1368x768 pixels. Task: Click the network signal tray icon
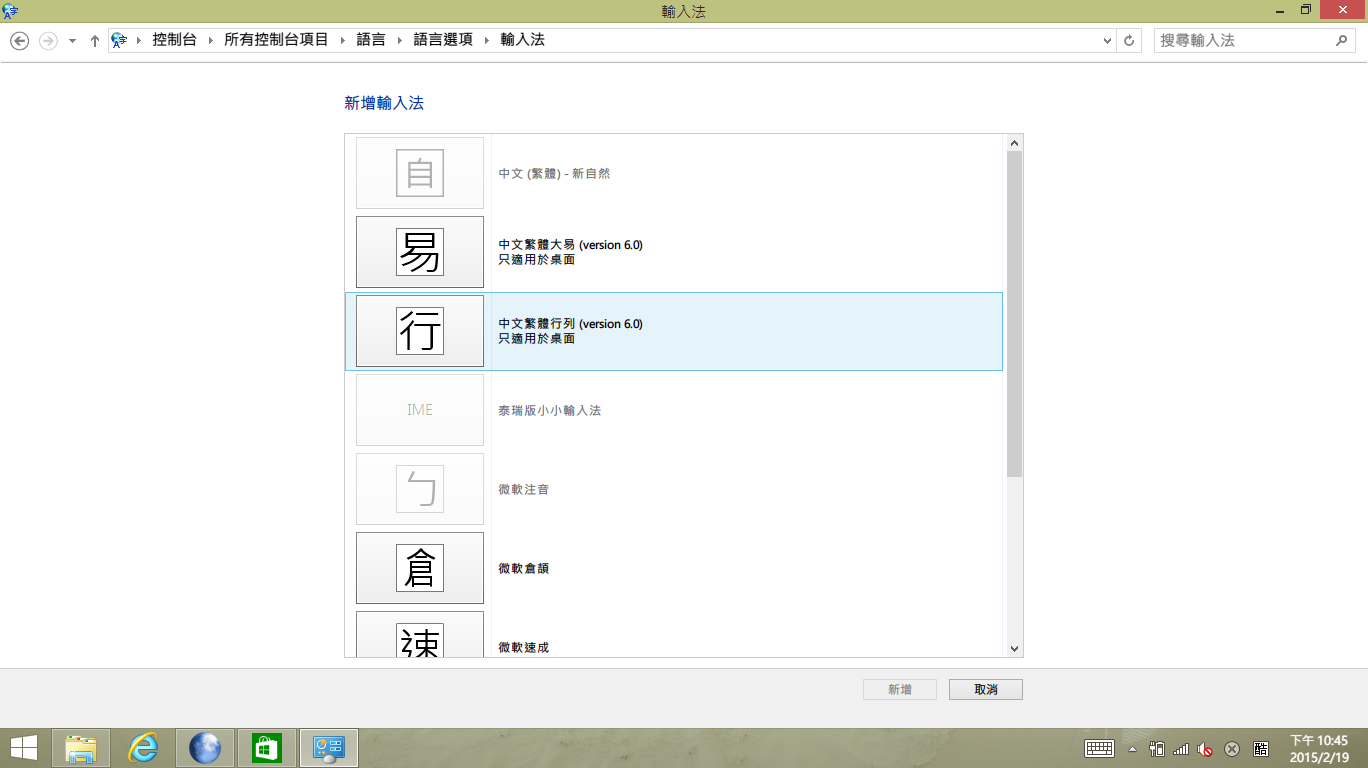tap(1182, 748)
